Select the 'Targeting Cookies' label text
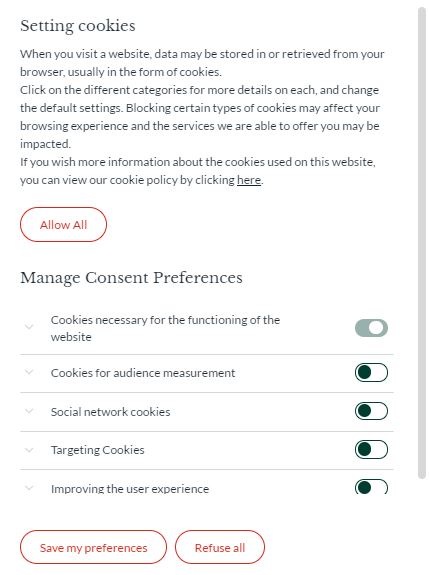429x575 pixels. pyautogui.click(x=98, y=450)
